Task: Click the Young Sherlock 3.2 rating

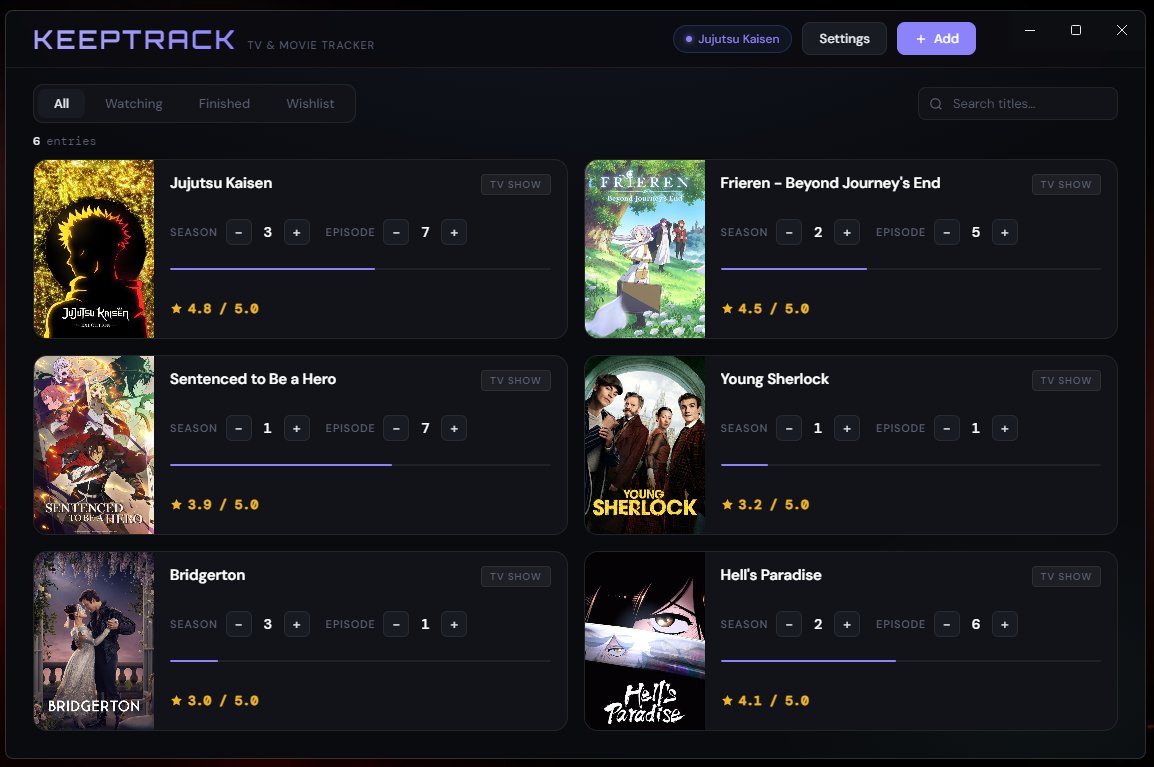Action: (765, 504)
